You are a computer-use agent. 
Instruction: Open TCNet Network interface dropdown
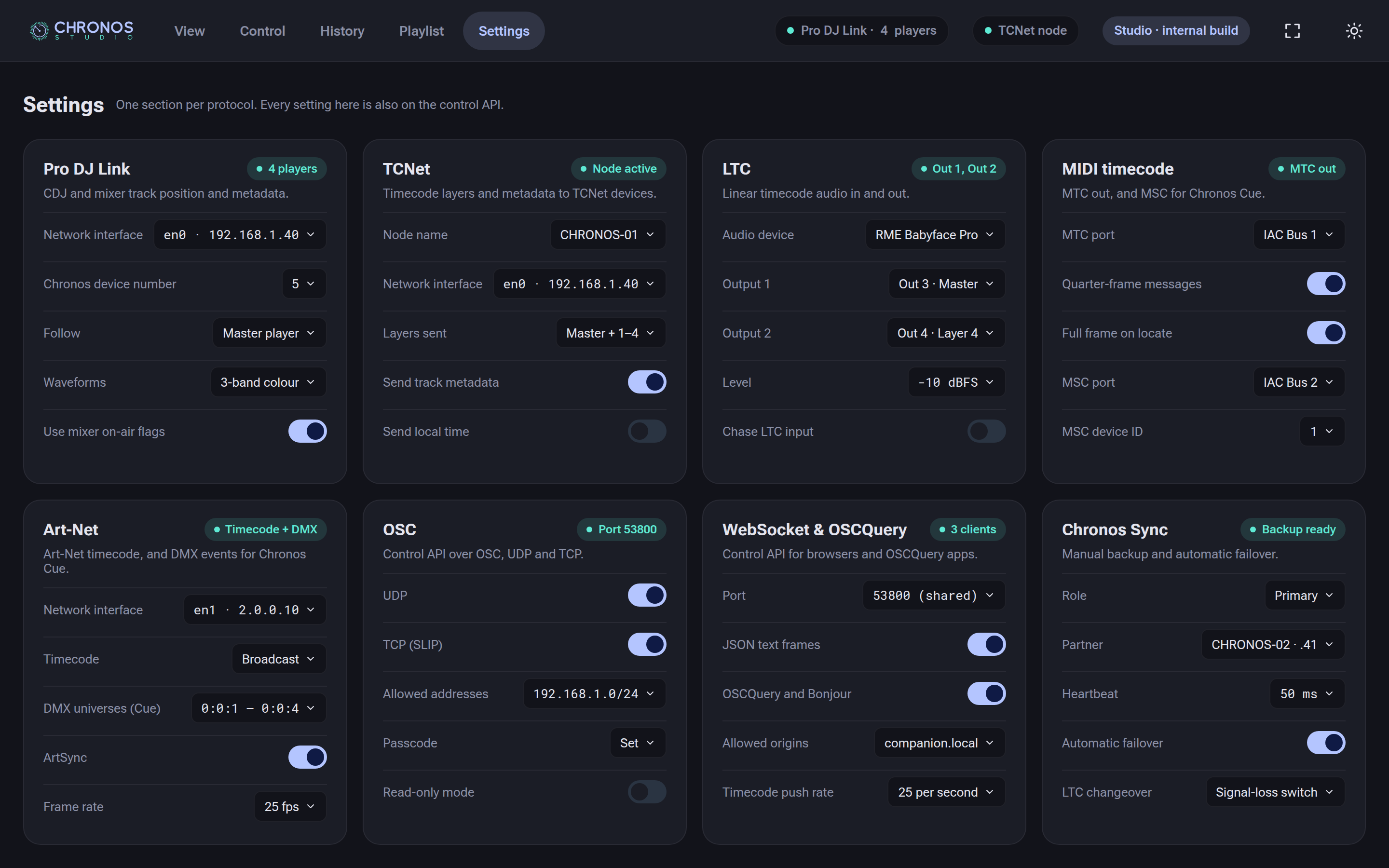tap(580, 284)
